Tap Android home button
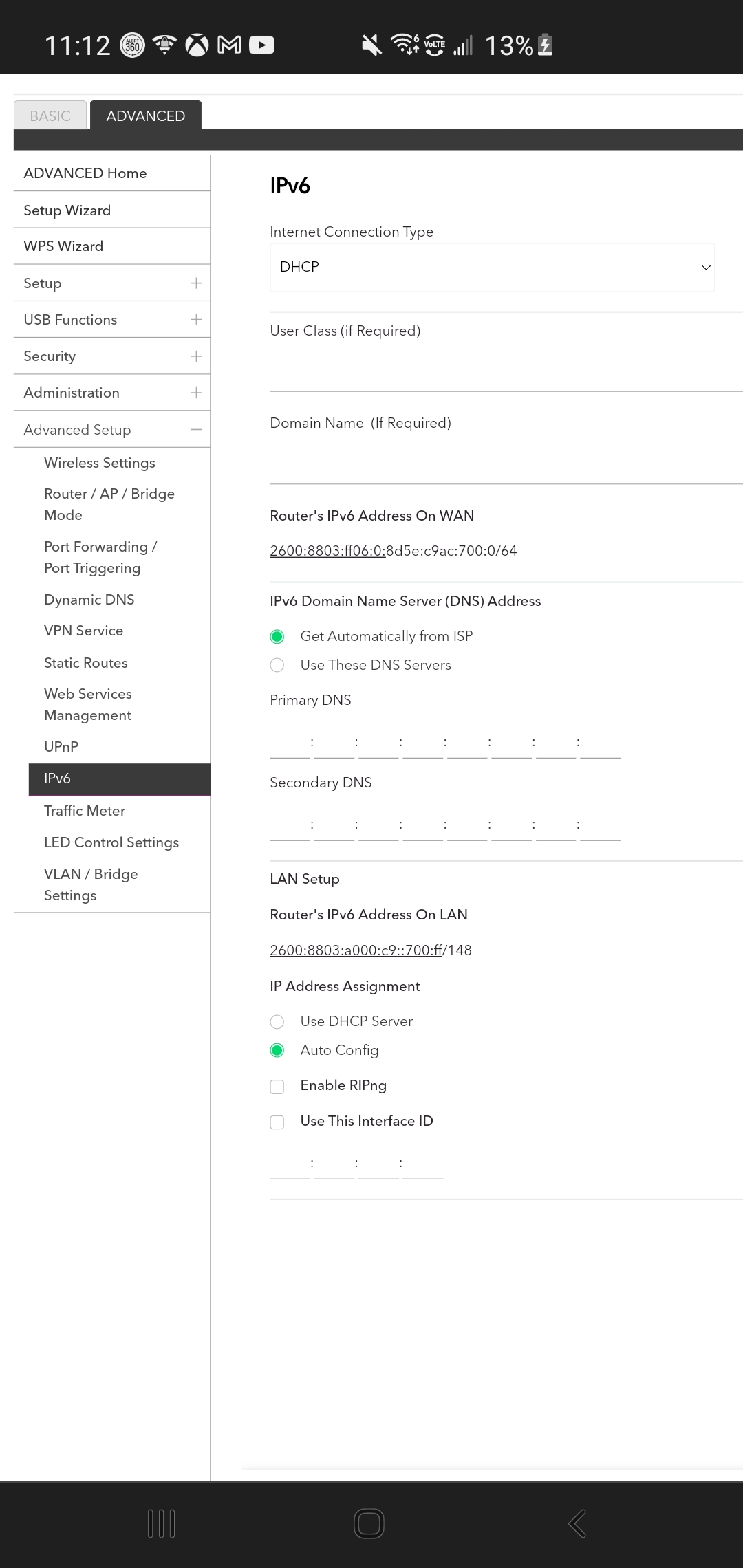The height and width of the screenshot is (1568, 743). [x=369, y=1523]
